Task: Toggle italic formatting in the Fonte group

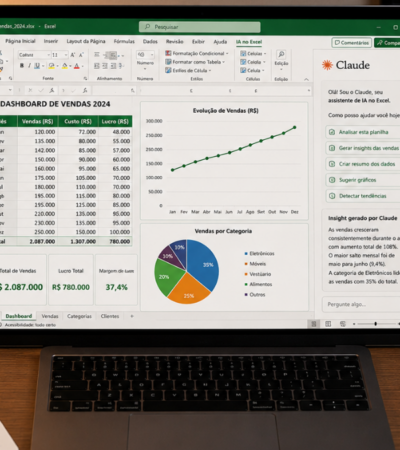Action: coord(29,66)
